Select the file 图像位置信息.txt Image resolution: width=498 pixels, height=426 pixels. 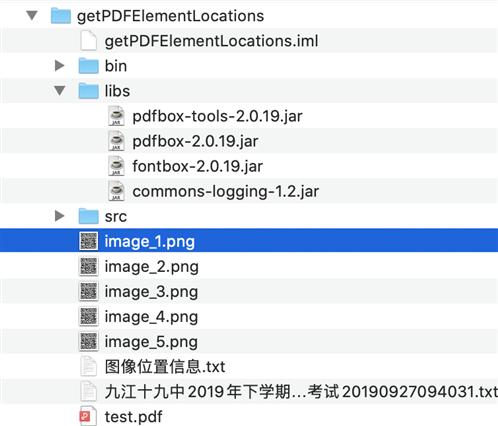click(165, 367)
